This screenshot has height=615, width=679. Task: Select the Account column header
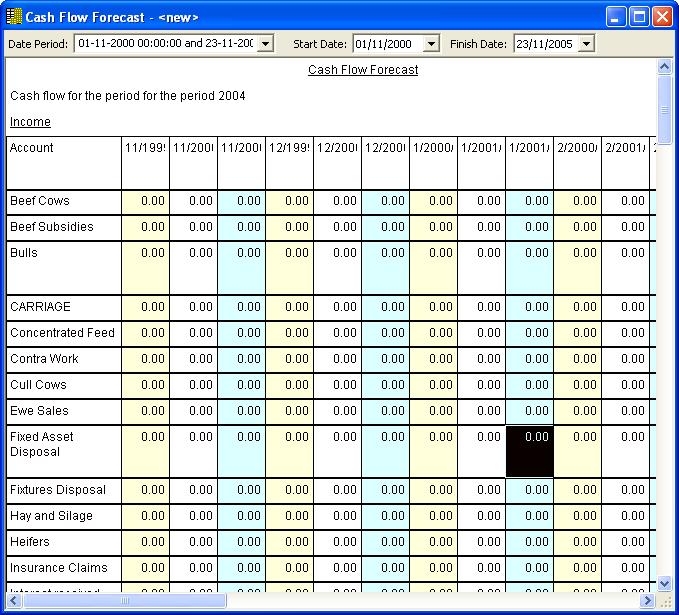64,163
